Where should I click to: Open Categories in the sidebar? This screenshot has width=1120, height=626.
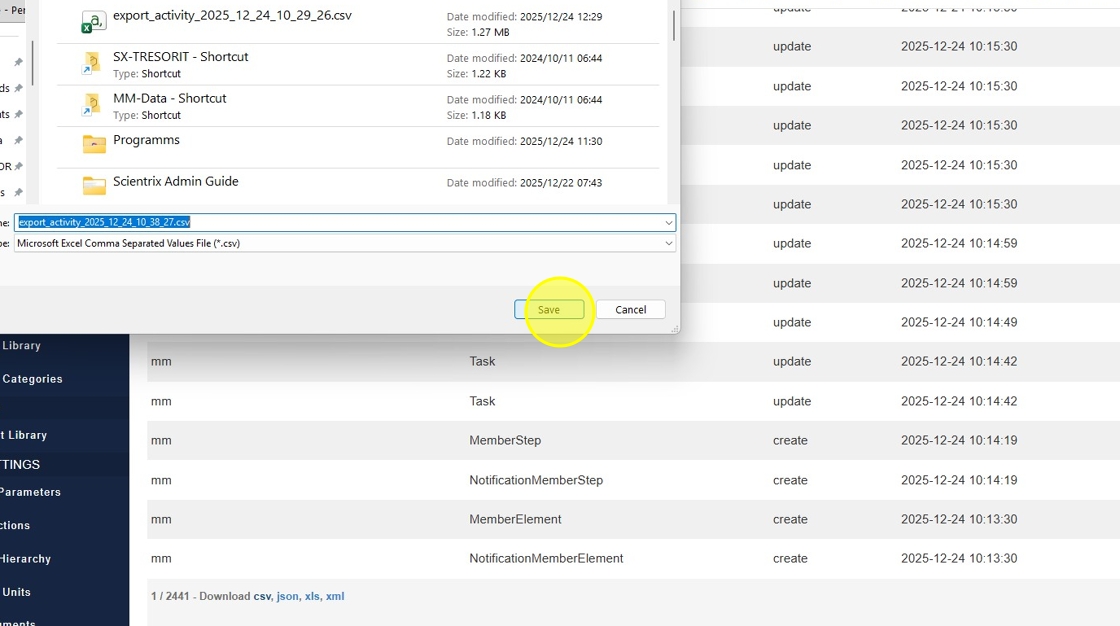click(33, 379)
